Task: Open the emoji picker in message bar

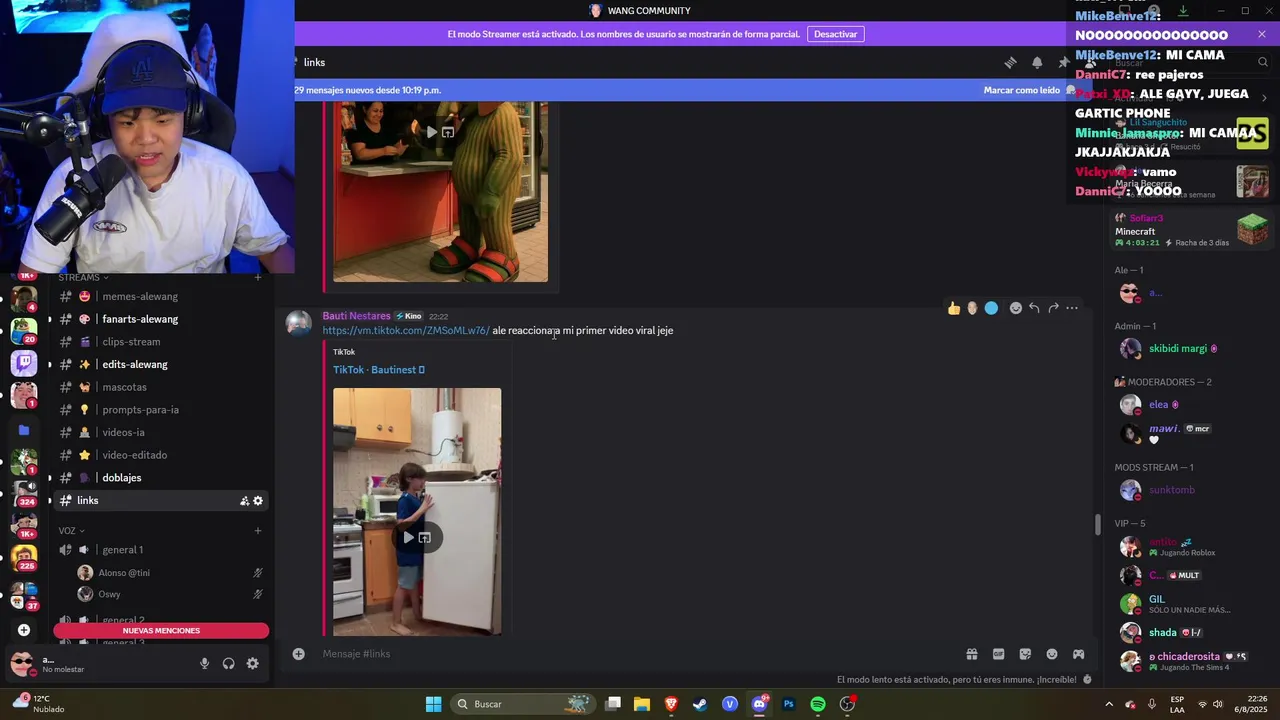Action: point(1052,654)
